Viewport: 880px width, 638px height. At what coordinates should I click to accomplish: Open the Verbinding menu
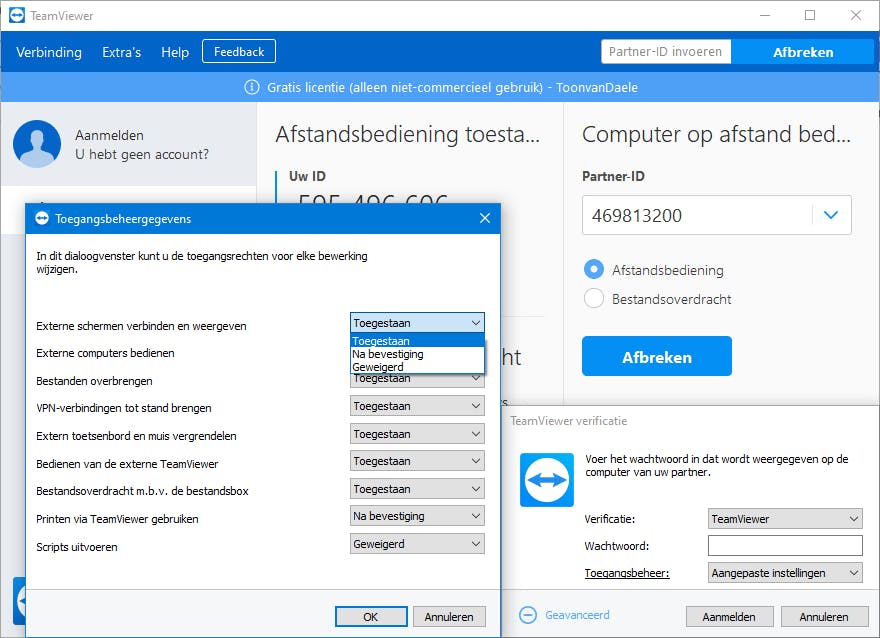(x=49, y=52)
